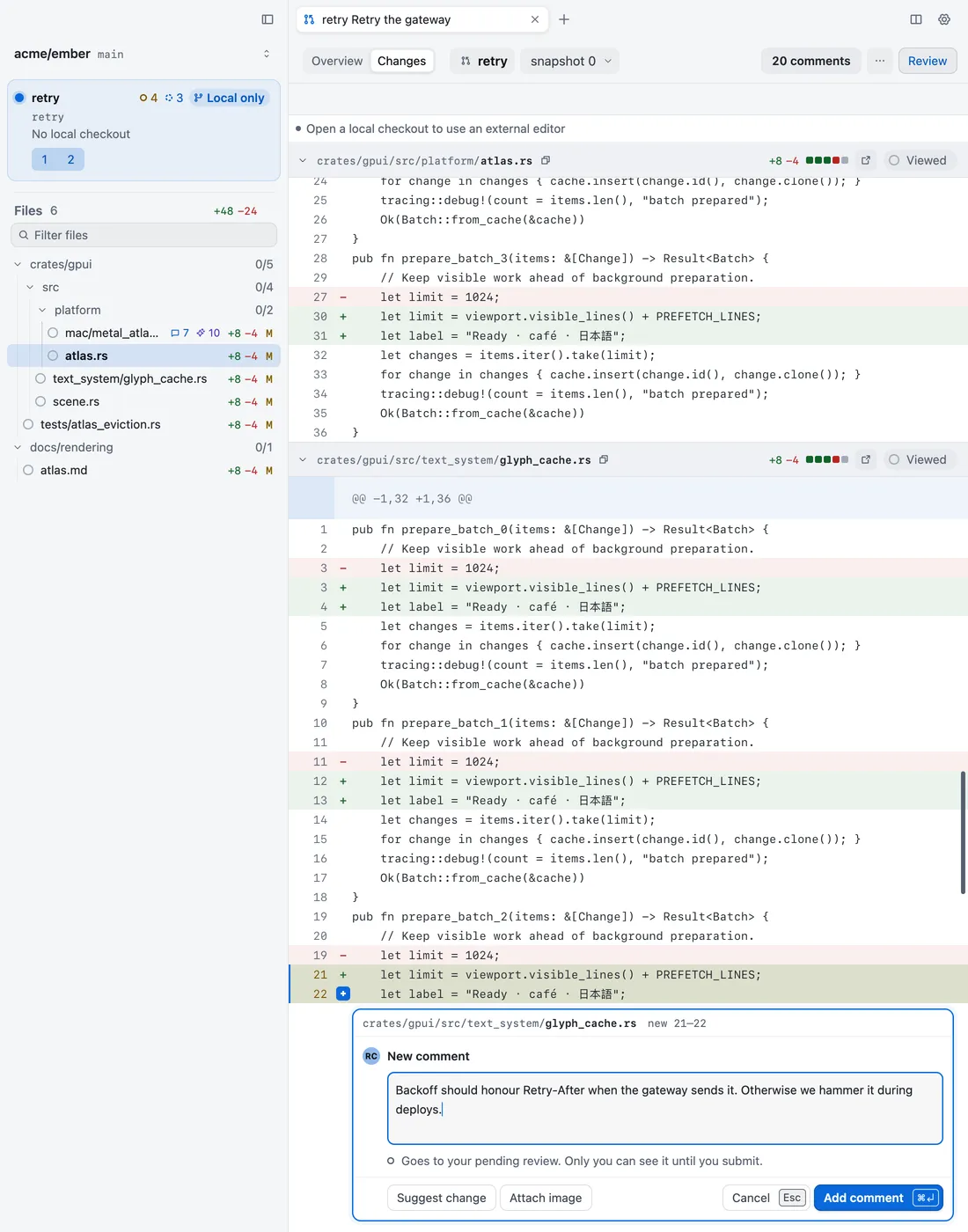The height and width of the screenshot is (1232, 968).
Task: Toggle viewed circle for text_system/glyph_cache.rs
Action: [x=40, y=378]
